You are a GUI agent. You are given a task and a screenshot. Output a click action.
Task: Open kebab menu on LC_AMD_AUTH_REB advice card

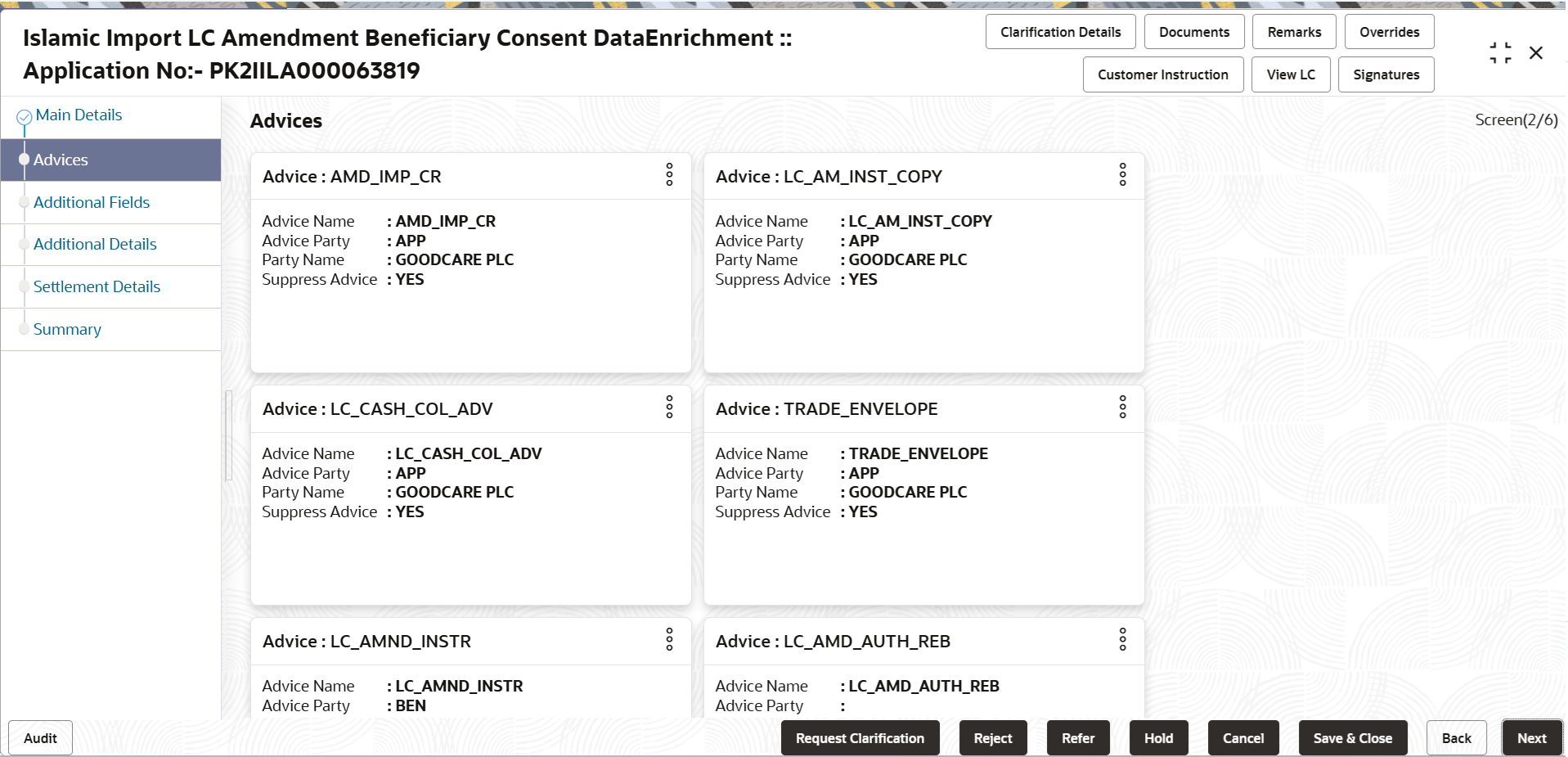pyautogui.click(x=1122, y=639)
